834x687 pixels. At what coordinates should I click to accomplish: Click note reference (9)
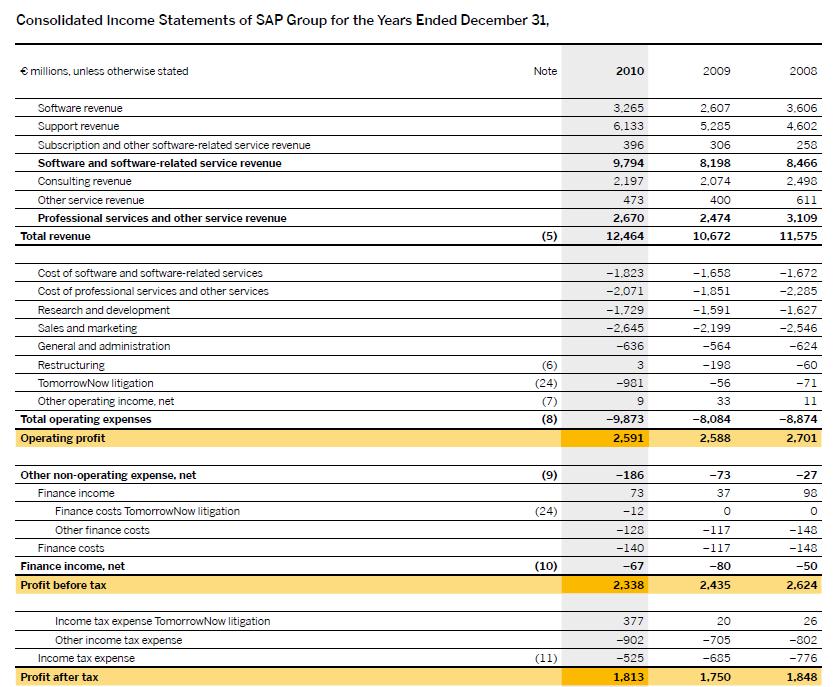coord(549,475)
